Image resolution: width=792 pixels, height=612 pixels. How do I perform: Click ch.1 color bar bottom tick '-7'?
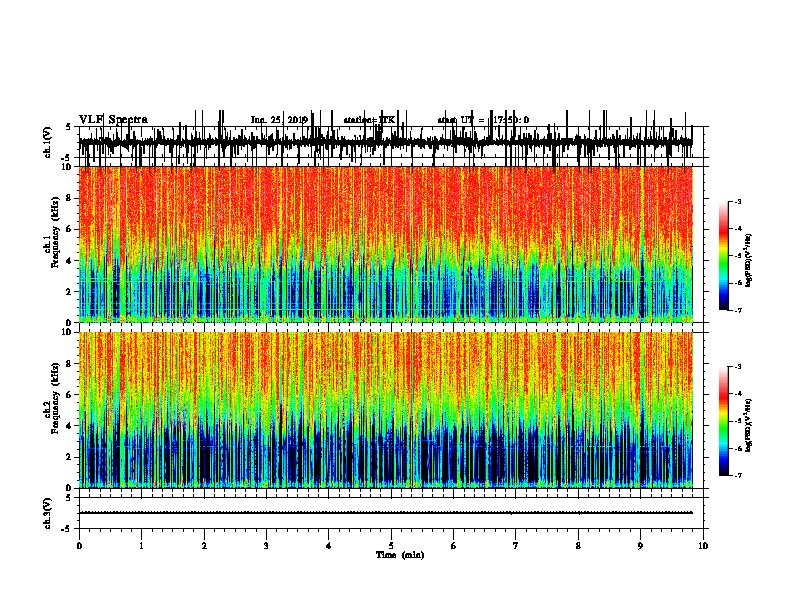738,310
